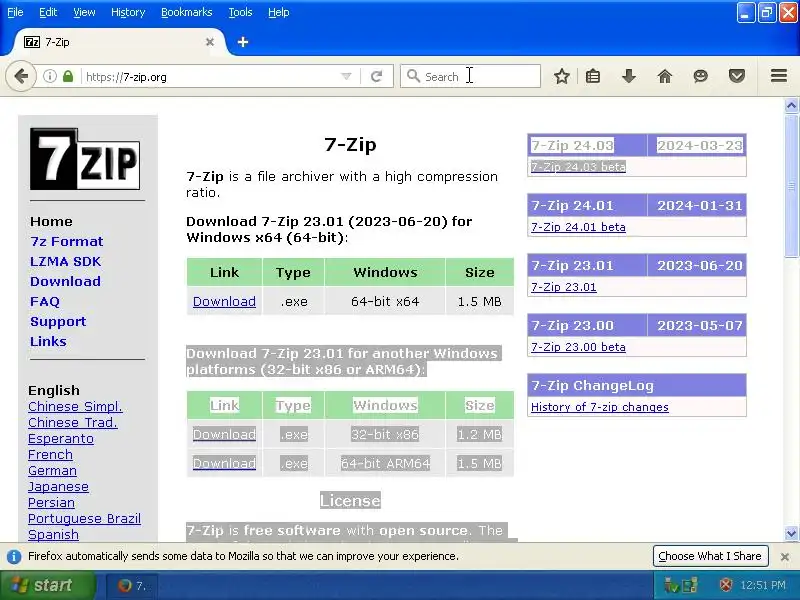Switch language to Portuguese Brazil
The height and width of the screenshot is (600, 800).
84,518
